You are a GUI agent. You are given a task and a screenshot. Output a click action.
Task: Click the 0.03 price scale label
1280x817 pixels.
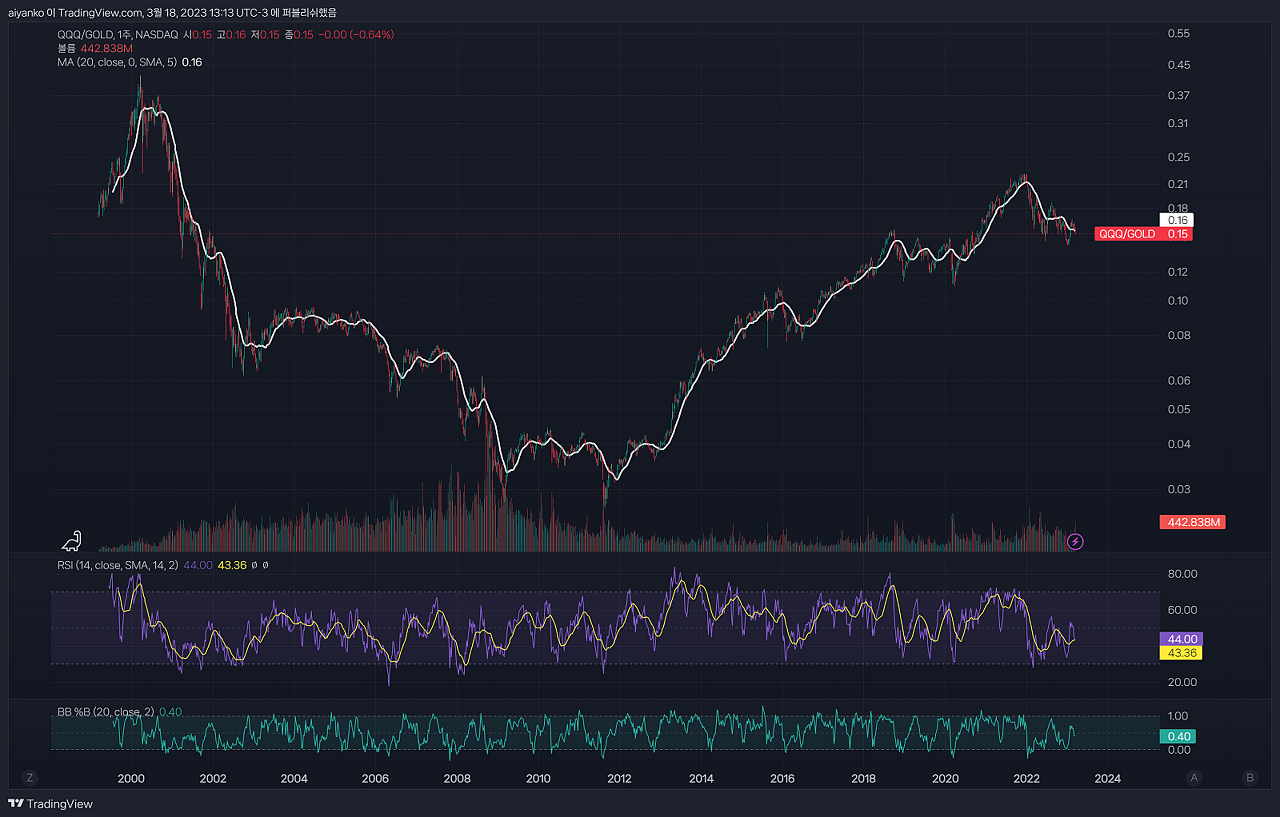click(1178, 489)
